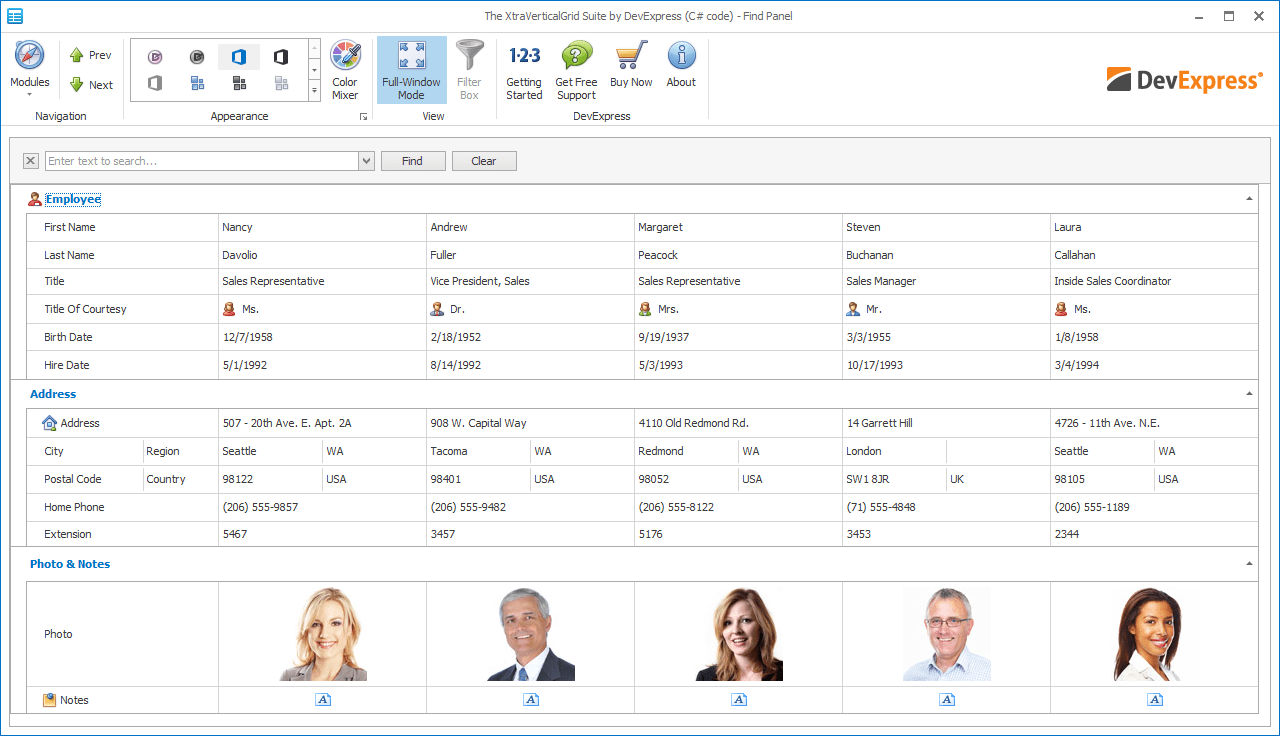
Task: Go to the Prev module
Action: [90, 55]
